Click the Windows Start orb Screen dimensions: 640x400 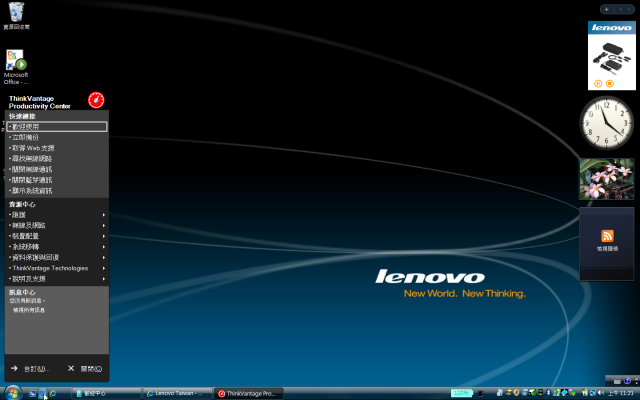[x=13, y=393]
